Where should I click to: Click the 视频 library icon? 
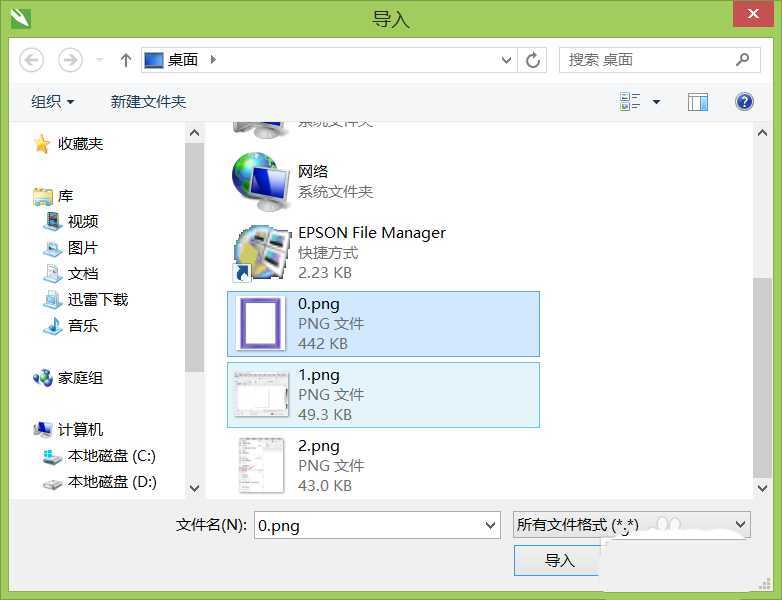(x=52, y=221)
